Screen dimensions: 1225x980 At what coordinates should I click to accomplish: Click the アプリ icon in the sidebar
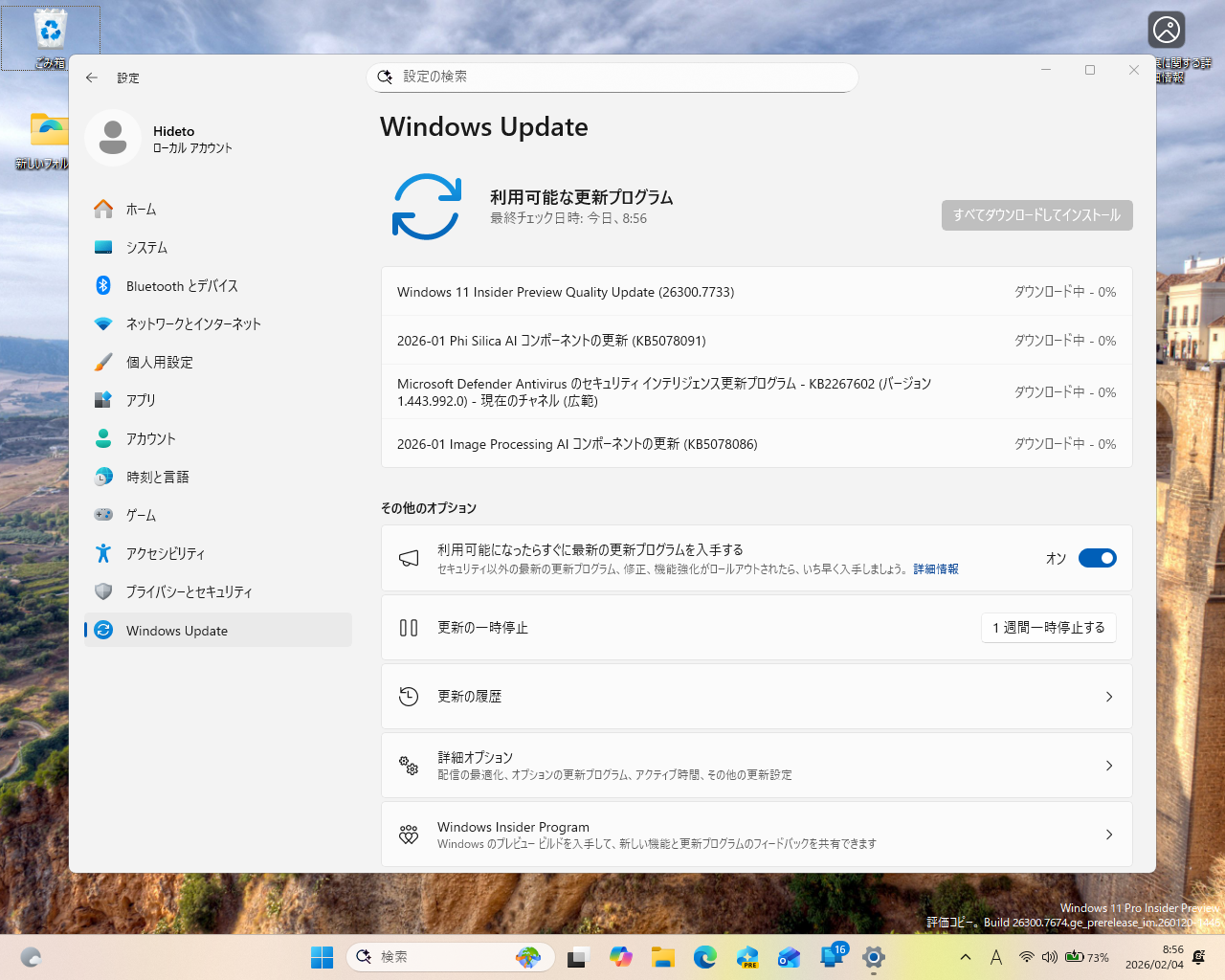pyautogui.click(x=103, y=400)
